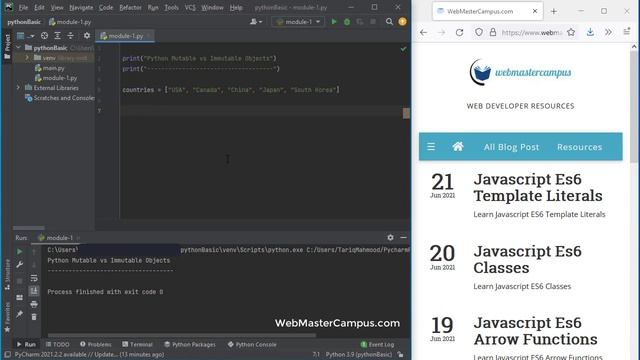Start debugging with the bug icon
Image resolution: width=640 pixels, height=360 pixels.
(347, 22)
